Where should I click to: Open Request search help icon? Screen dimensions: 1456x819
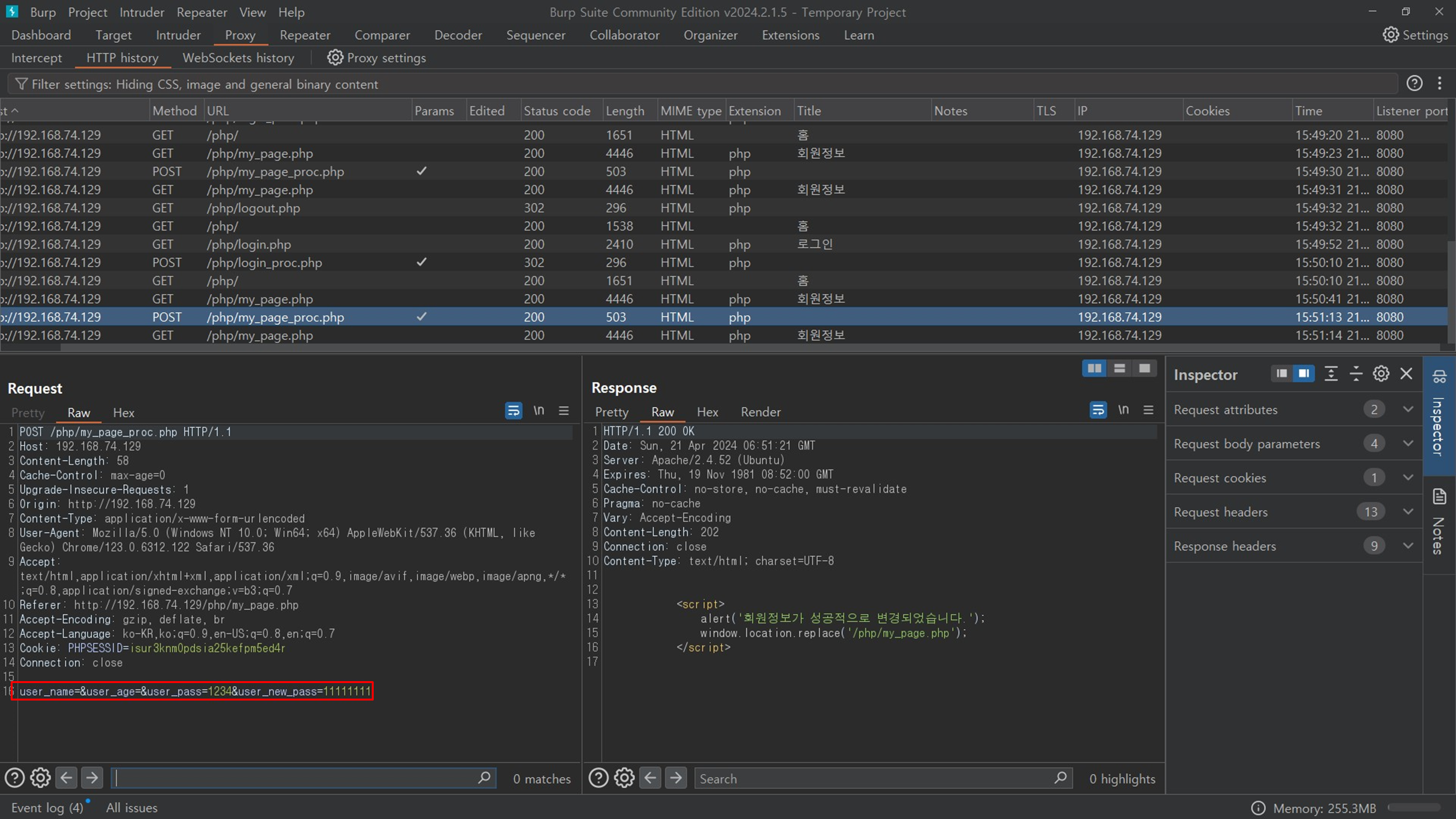tap(15, 778)
